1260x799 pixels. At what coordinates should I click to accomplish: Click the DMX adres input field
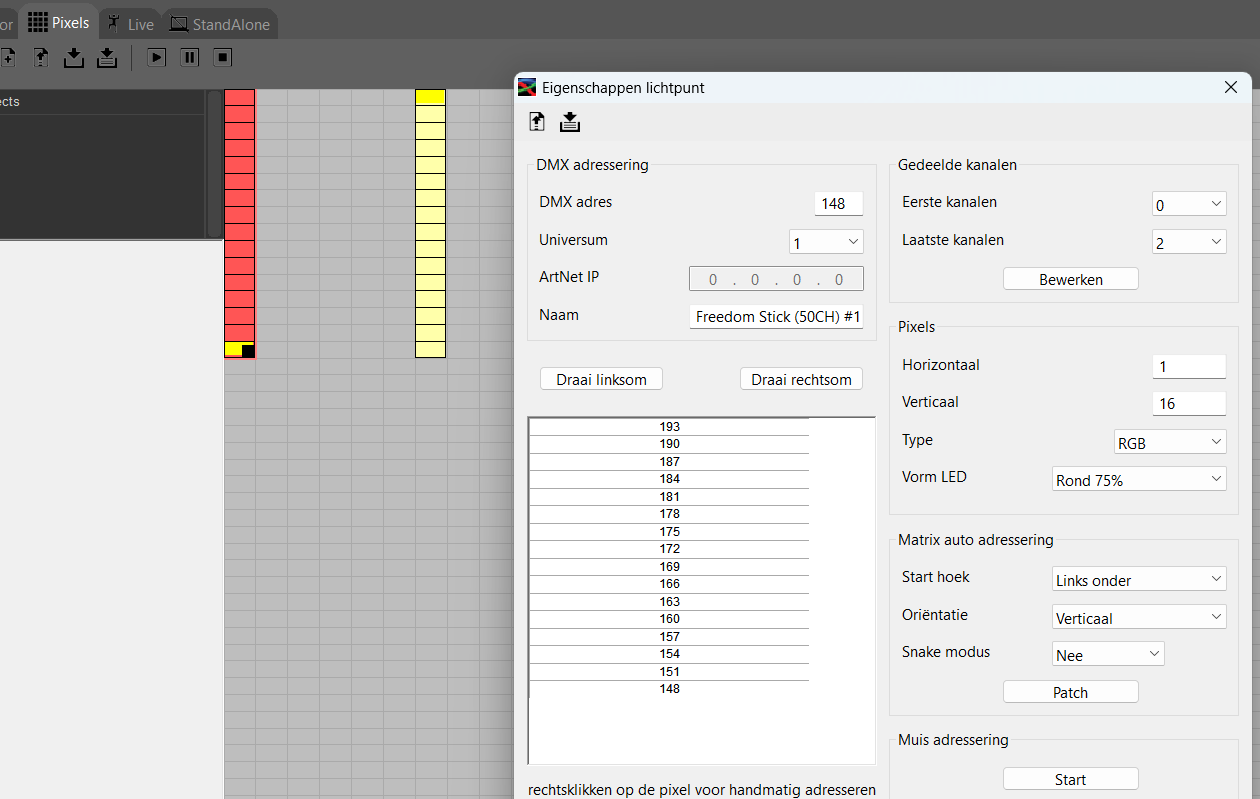(838, 203)
